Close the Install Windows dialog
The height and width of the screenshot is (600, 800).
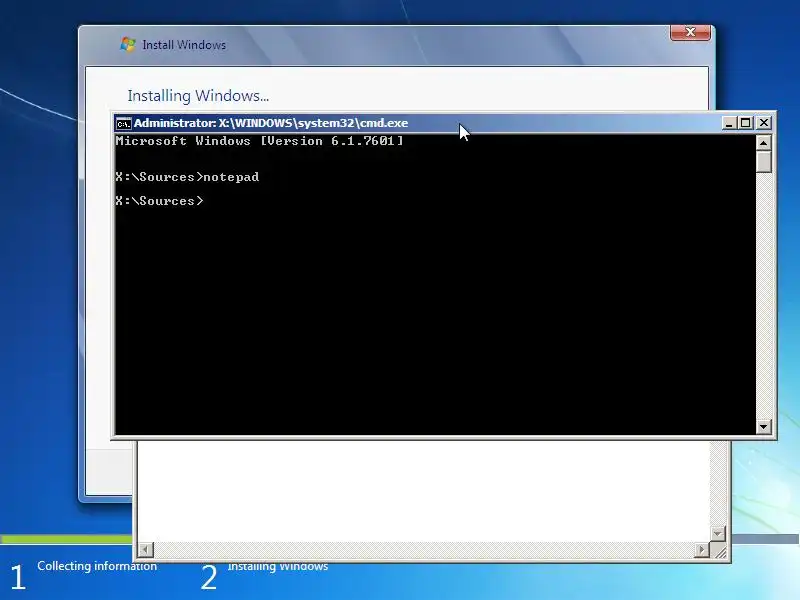pyautogui.click(x=690, y=32)
